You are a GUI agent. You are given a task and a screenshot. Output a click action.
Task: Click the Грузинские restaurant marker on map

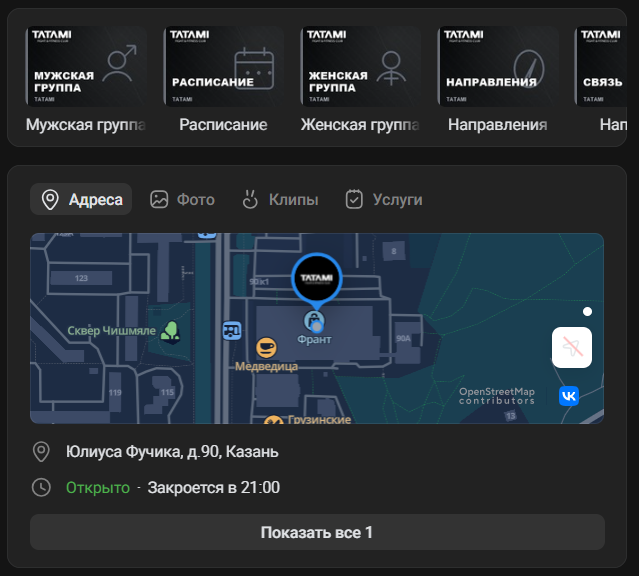click(x=273, y=420)
